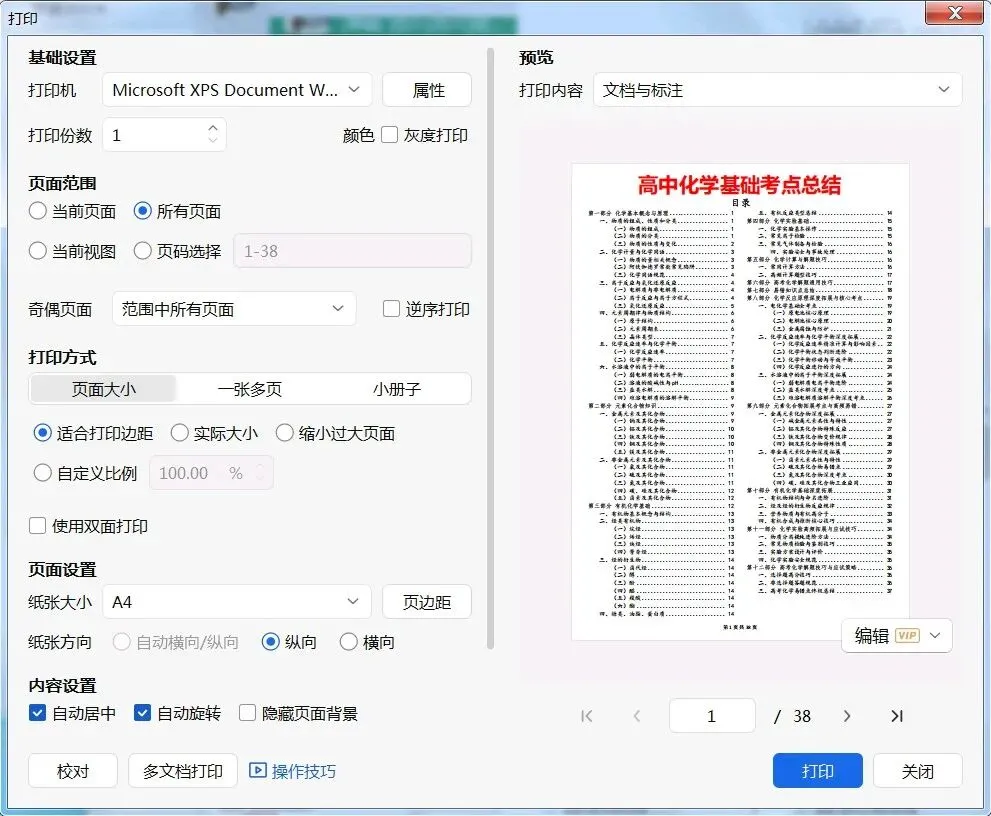Select 当前视图 radio button
The image size is (991, 816).
point(37,251)
